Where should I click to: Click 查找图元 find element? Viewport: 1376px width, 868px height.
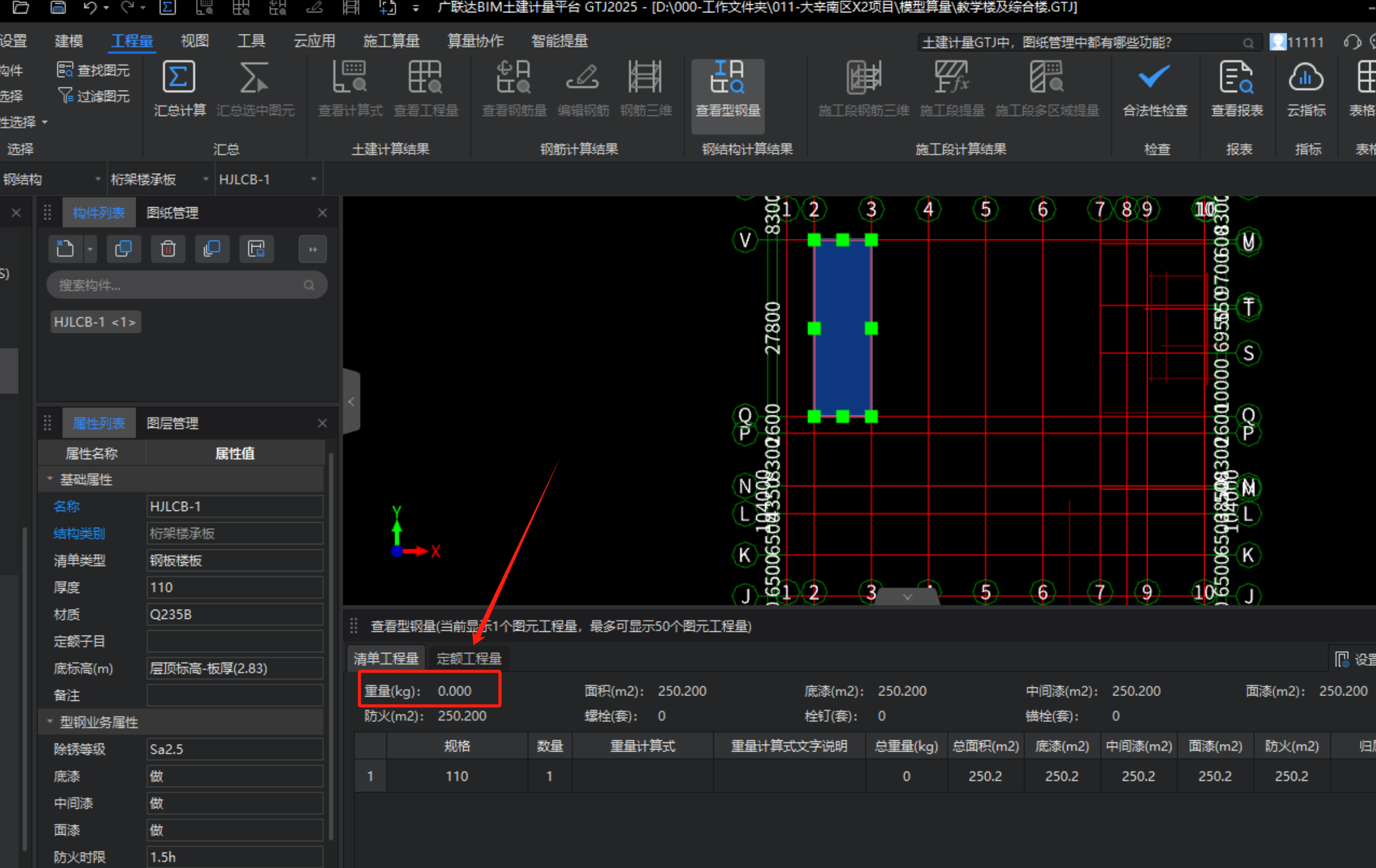click(x=93, y=70)
